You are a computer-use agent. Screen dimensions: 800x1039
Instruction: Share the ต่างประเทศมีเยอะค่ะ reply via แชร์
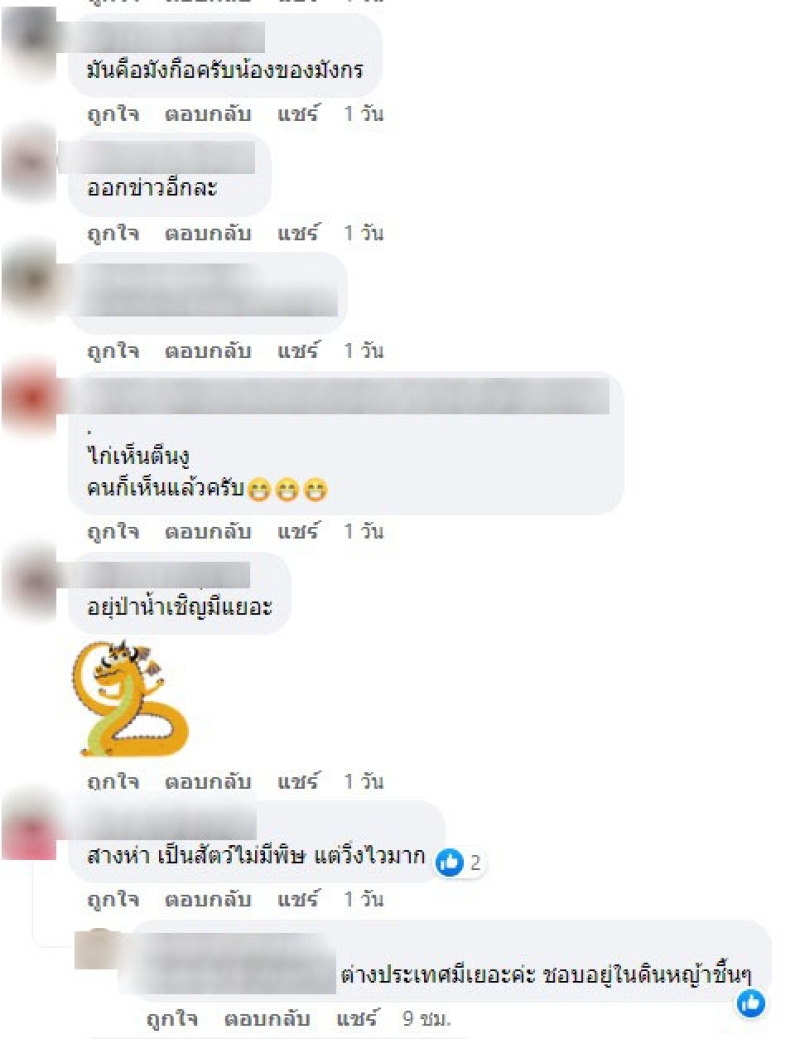click(357, 1018)
